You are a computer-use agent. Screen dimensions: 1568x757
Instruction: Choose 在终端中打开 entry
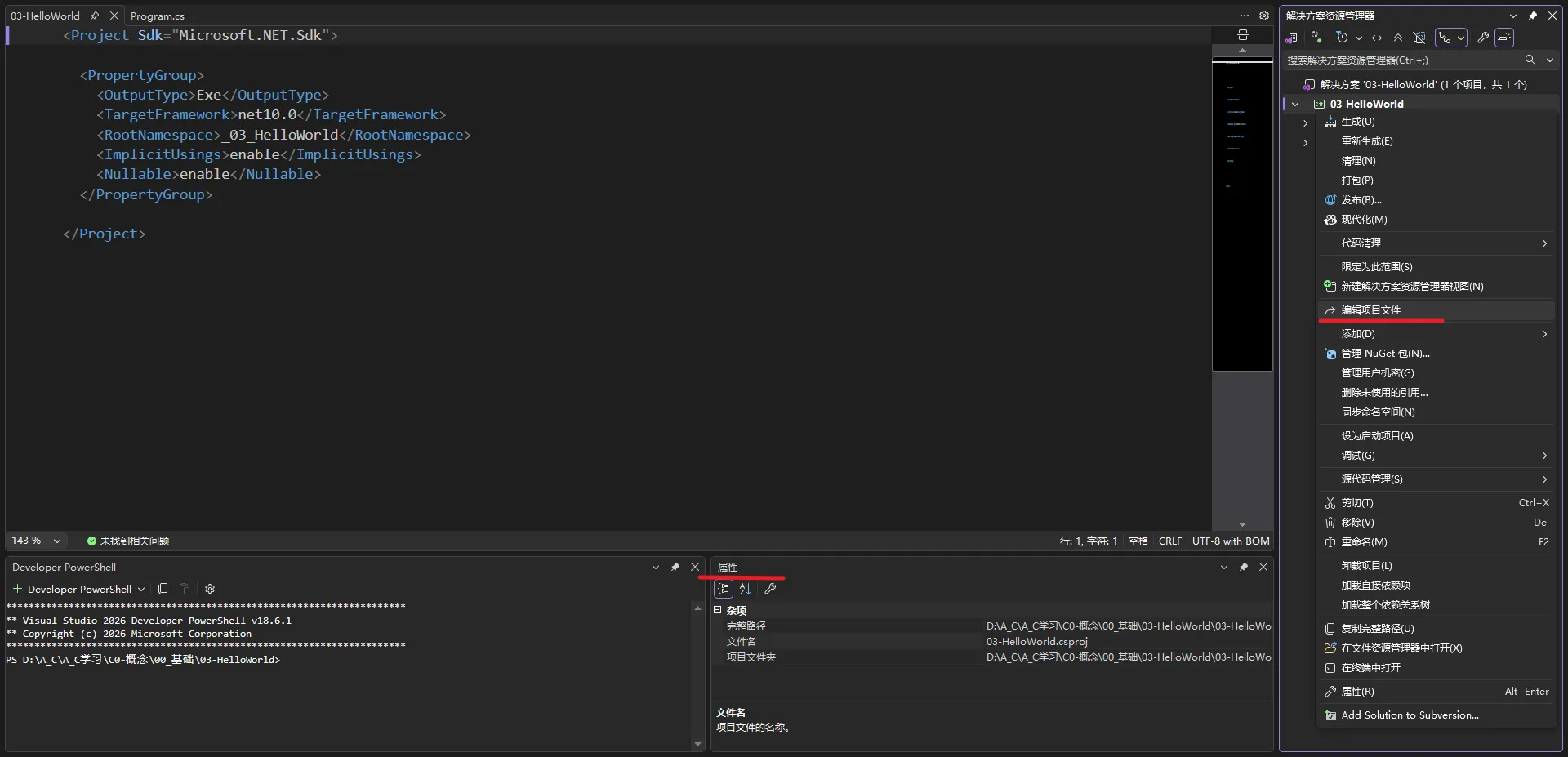1436,668
